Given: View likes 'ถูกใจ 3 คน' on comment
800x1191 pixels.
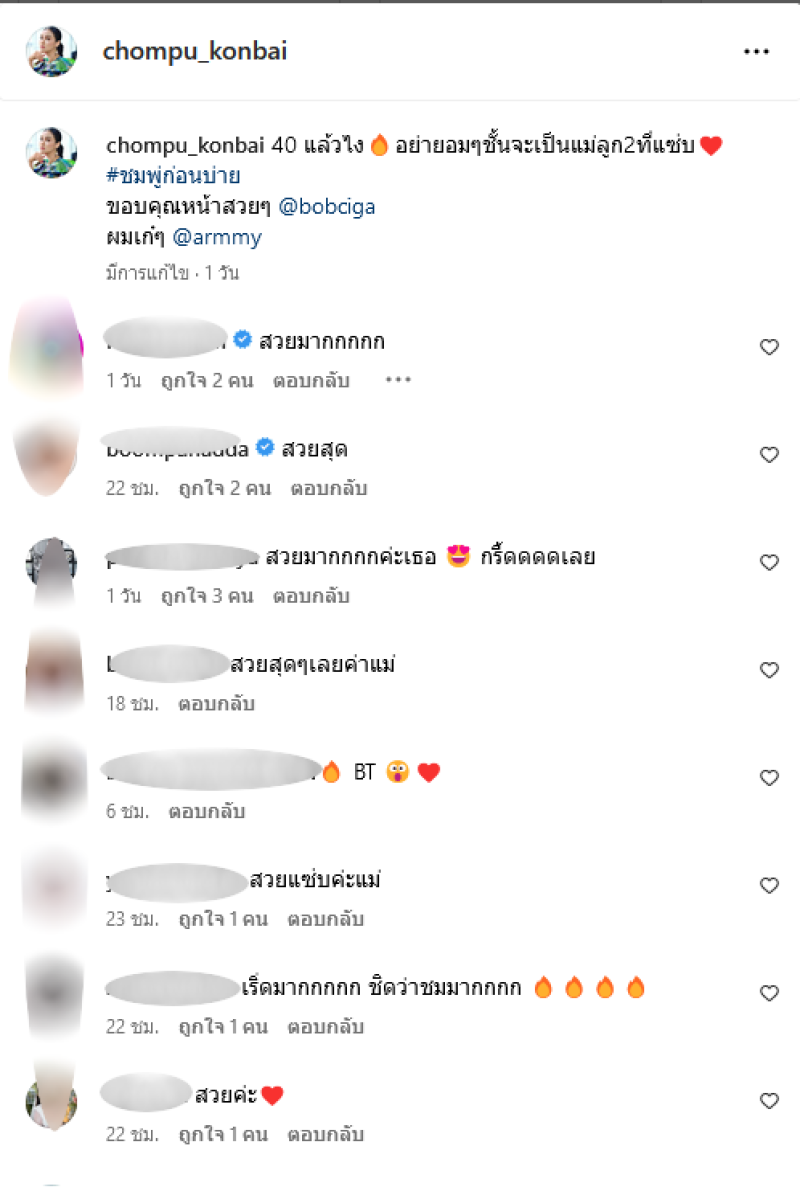Looking at the screenshot, I should coord(207,596).
